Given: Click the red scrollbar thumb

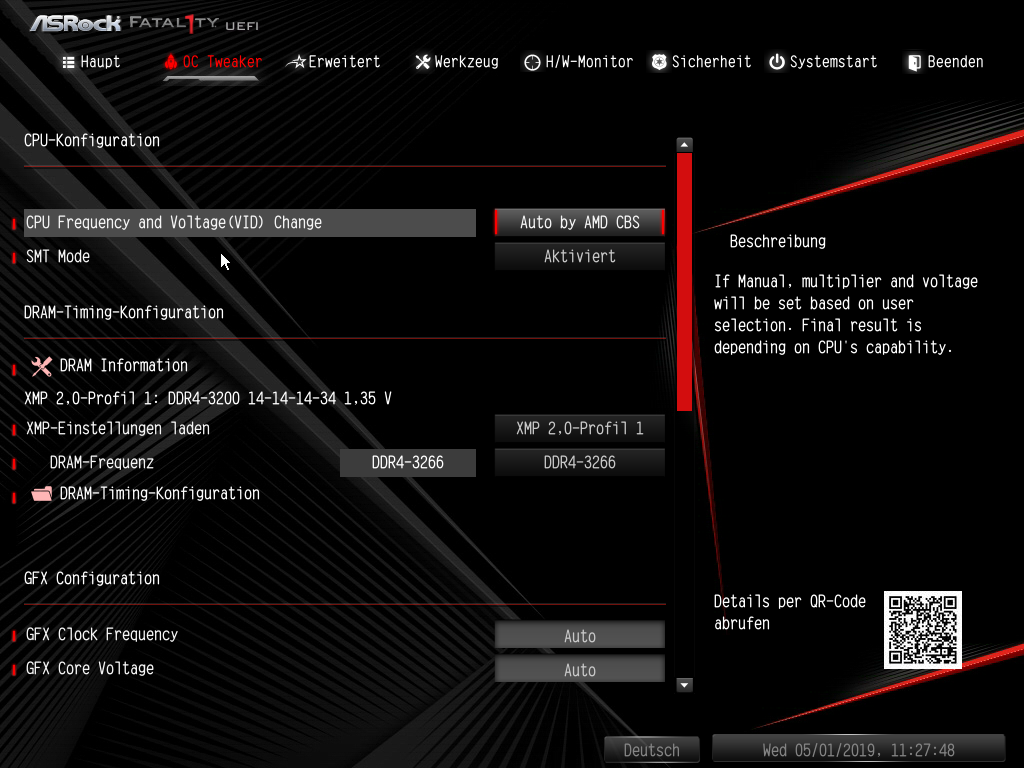Looking at the screenshot, I should click(684, 281).
